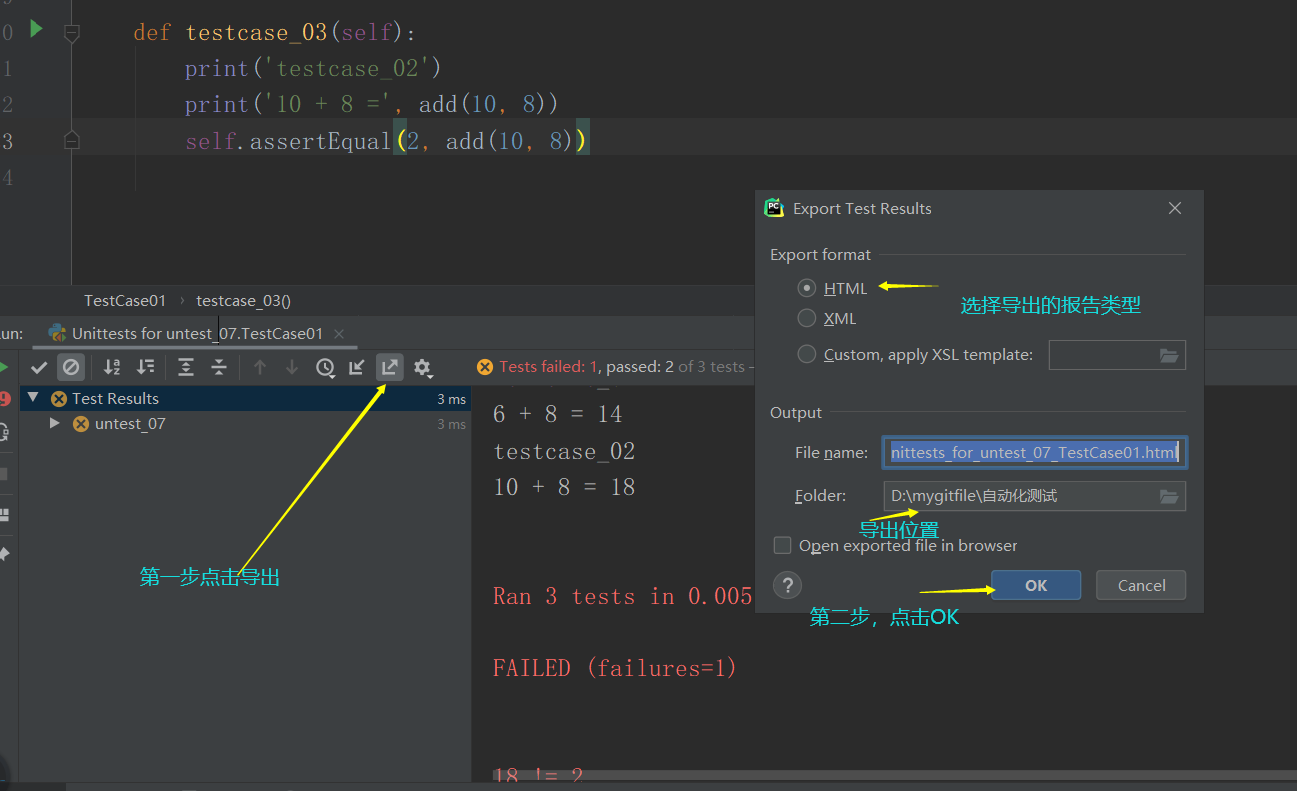Click the File name input field

tap(1034, 453)
